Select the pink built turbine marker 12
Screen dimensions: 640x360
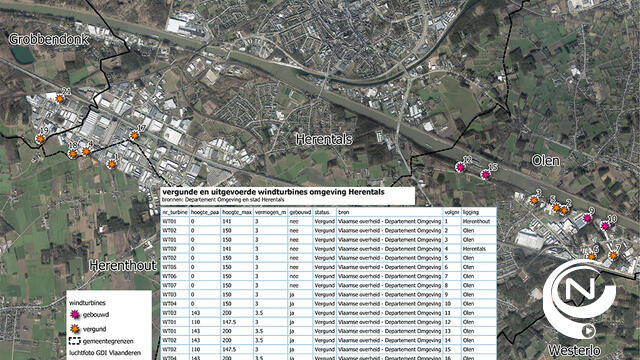pos(460,167)
